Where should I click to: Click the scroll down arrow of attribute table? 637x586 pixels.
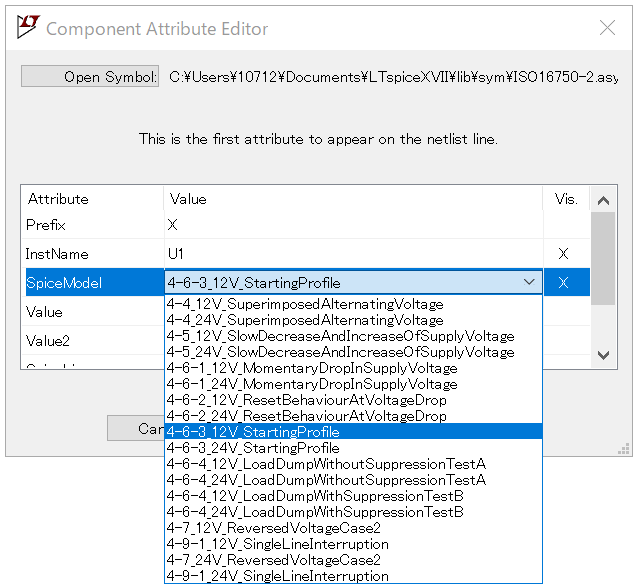[x=603, y=355]
